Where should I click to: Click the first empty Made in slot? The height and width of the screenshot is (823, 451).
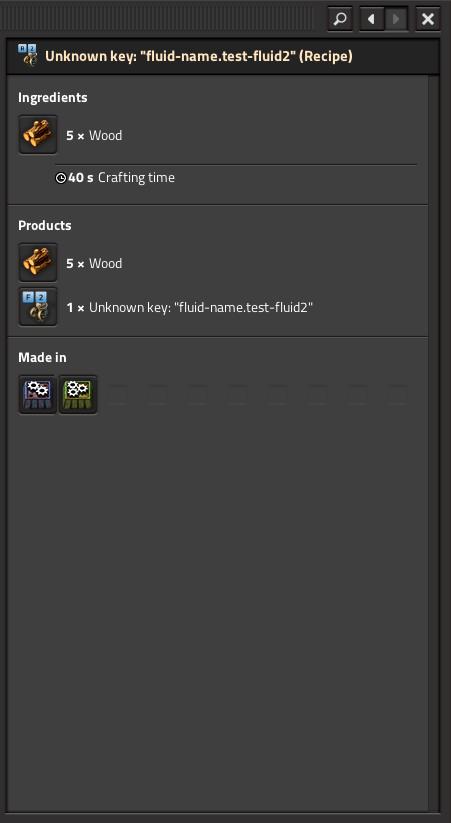point(118,394)
